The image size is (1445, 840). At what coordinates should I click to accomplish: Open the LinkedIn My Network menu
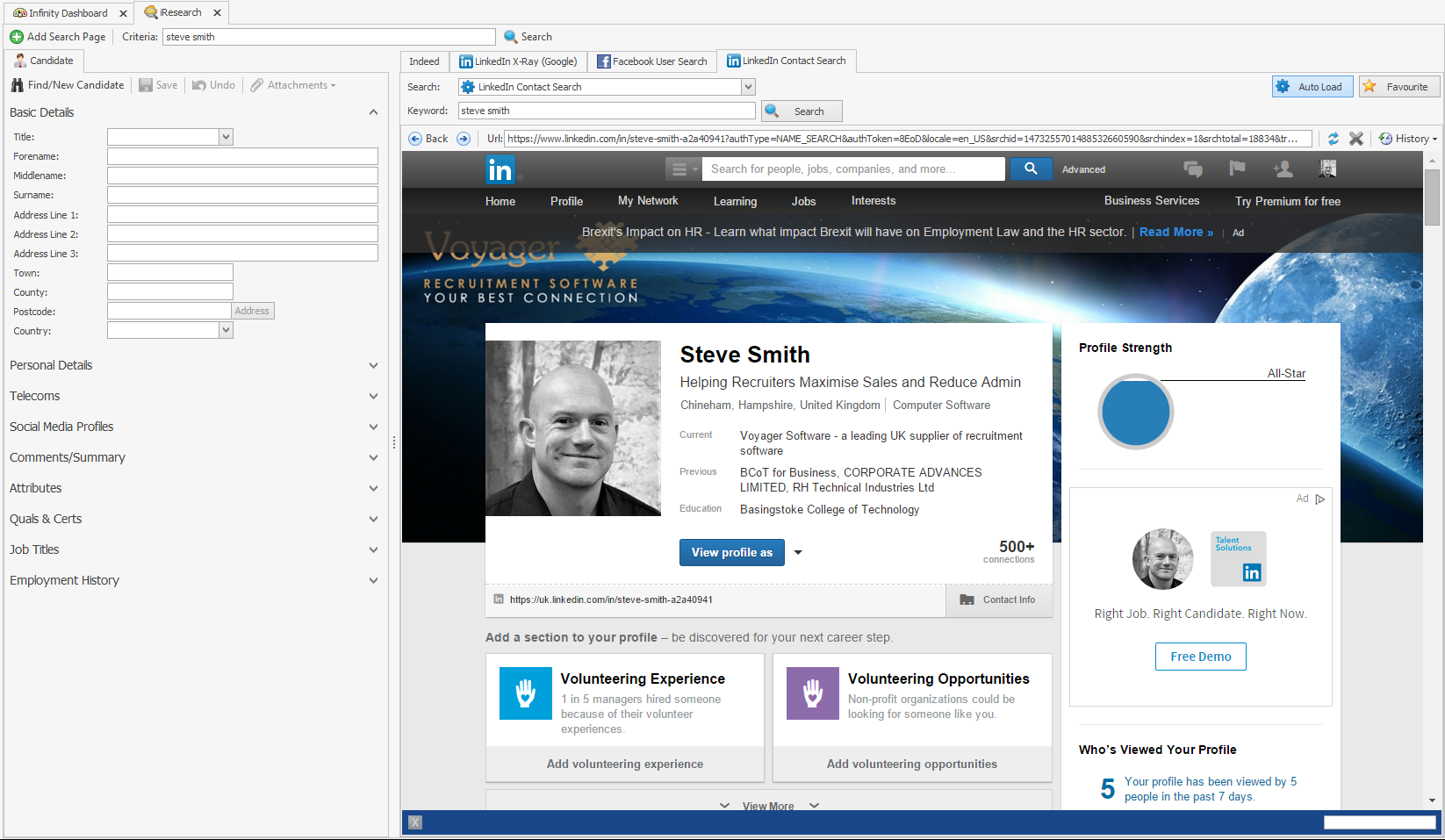point(648,201)
